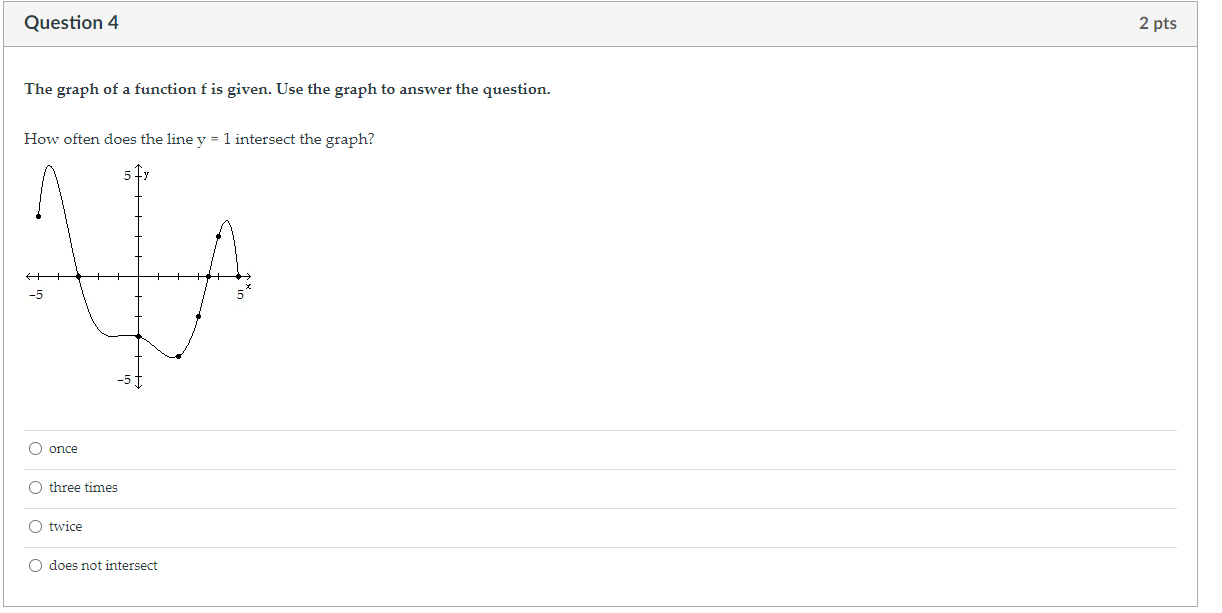Choose the 'three times' radio option
Screen dimensions: 1222x613
(x=36, y=488)
